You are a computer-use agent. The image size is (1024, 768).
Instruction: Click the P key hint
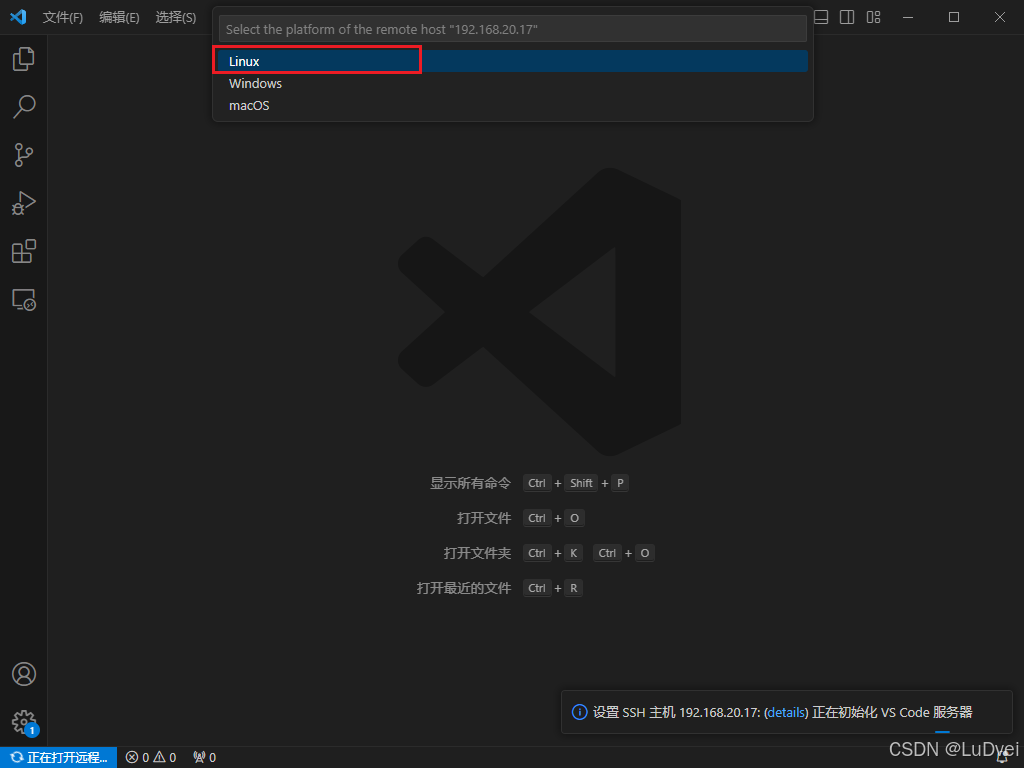(x=620, y=483)
